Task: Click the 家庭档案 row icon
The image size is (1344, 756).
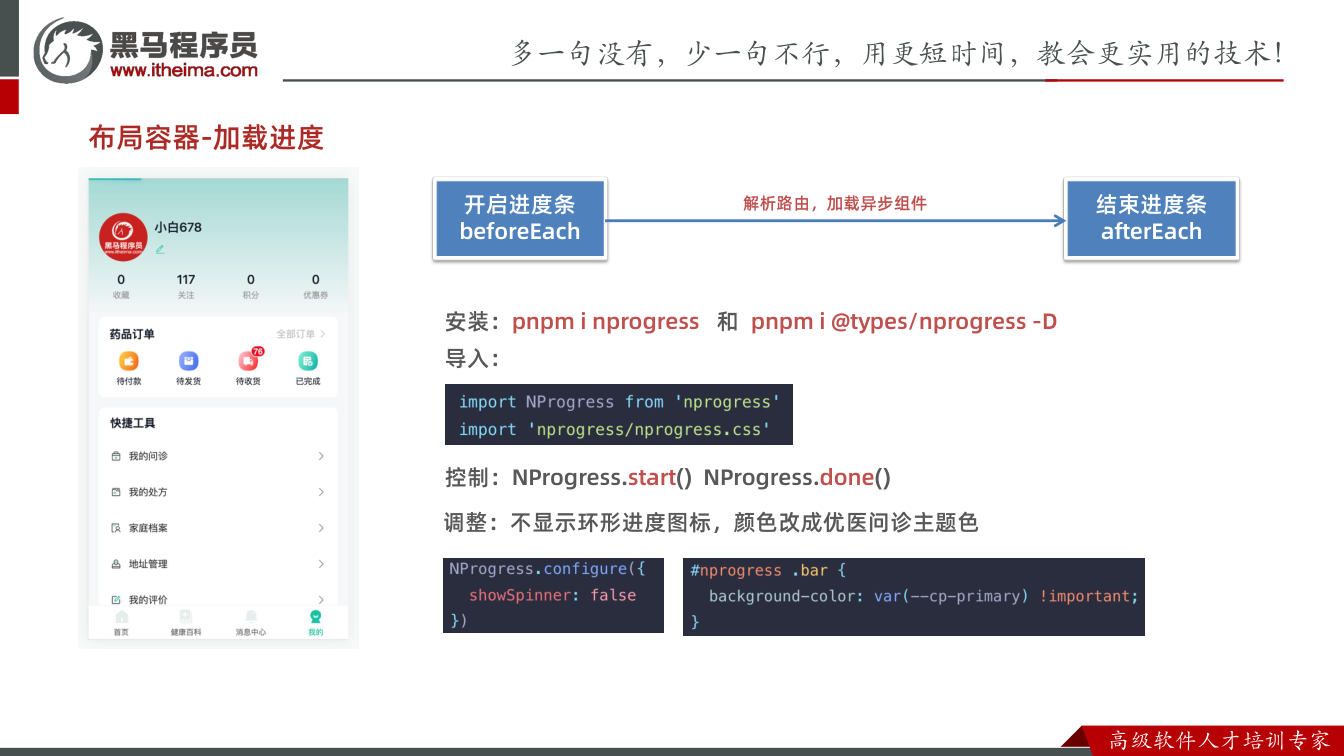Action: click(116, 528)
